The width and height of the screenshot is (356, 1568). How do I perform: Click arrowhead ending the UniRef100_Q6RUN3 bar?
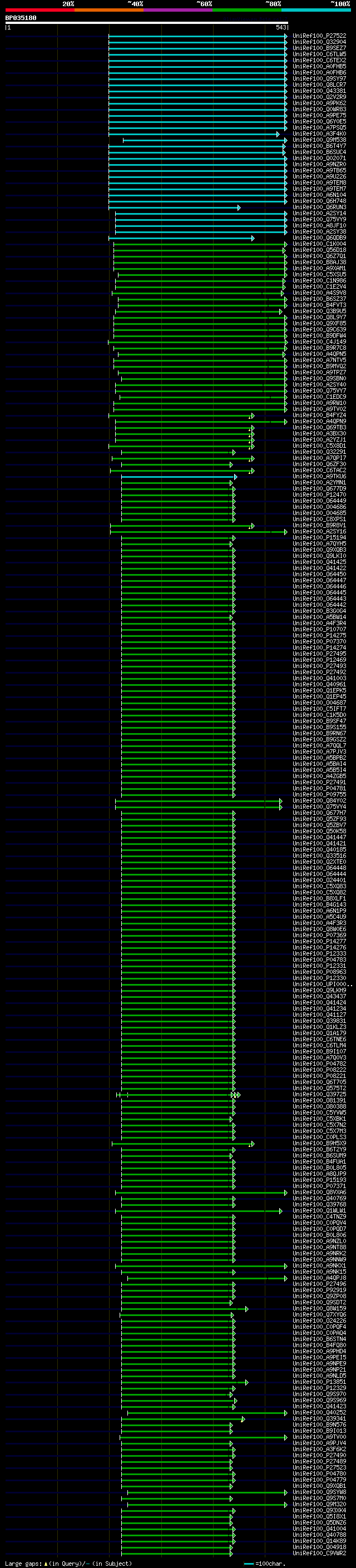tap(239, 207)
